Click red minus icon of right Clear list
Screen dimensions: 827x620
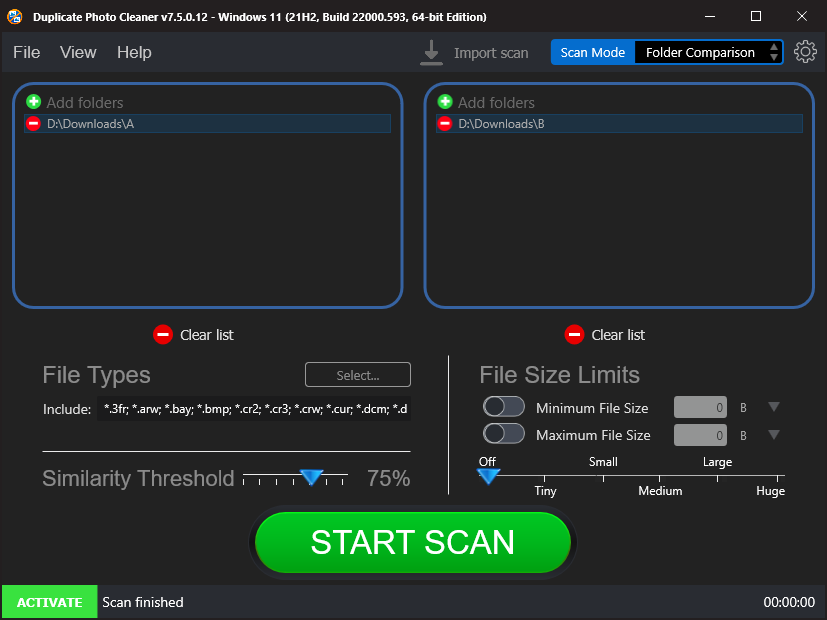point(574,334)
